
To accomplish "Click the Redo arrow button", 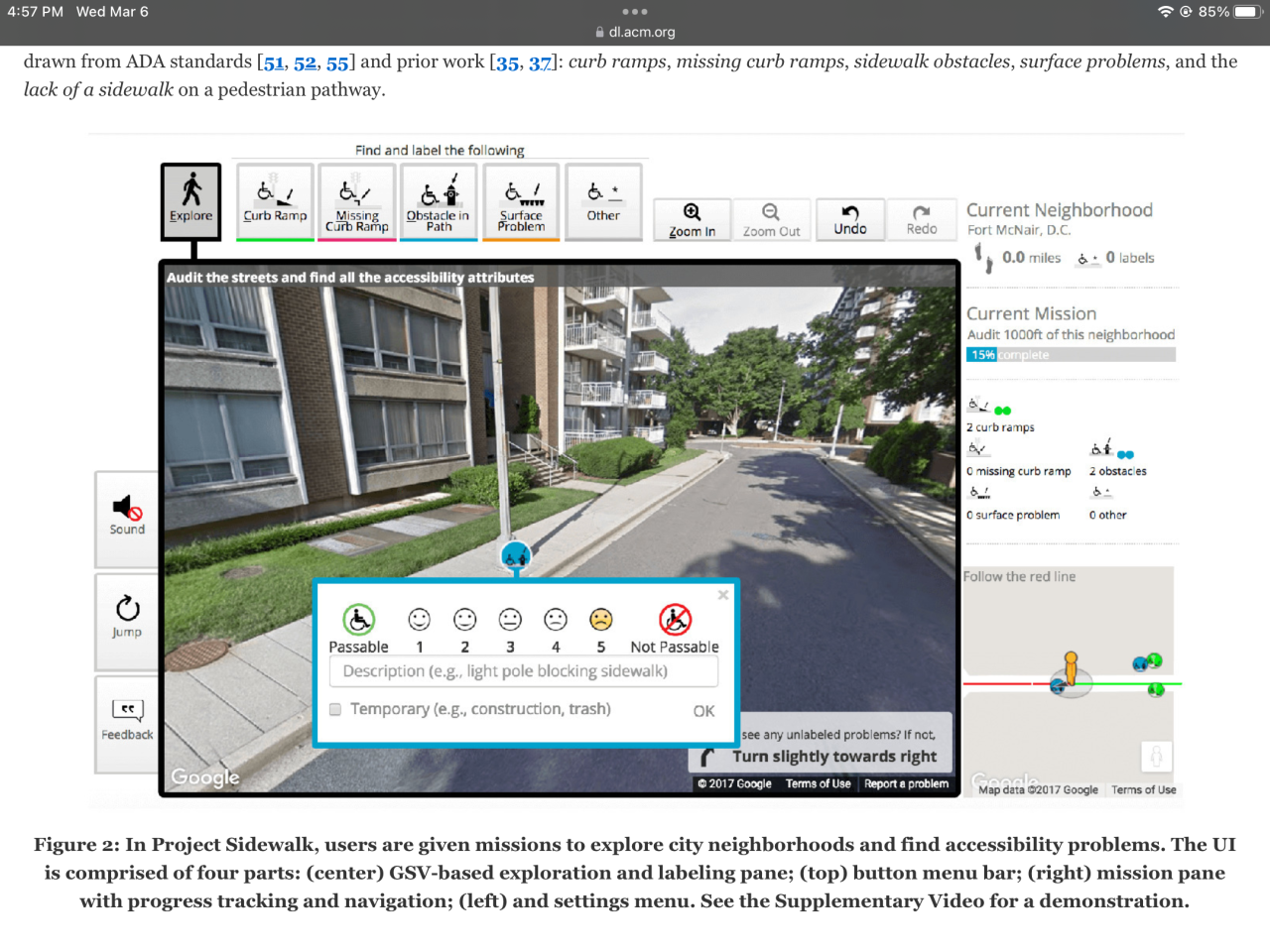I will (x=922, y=220).
